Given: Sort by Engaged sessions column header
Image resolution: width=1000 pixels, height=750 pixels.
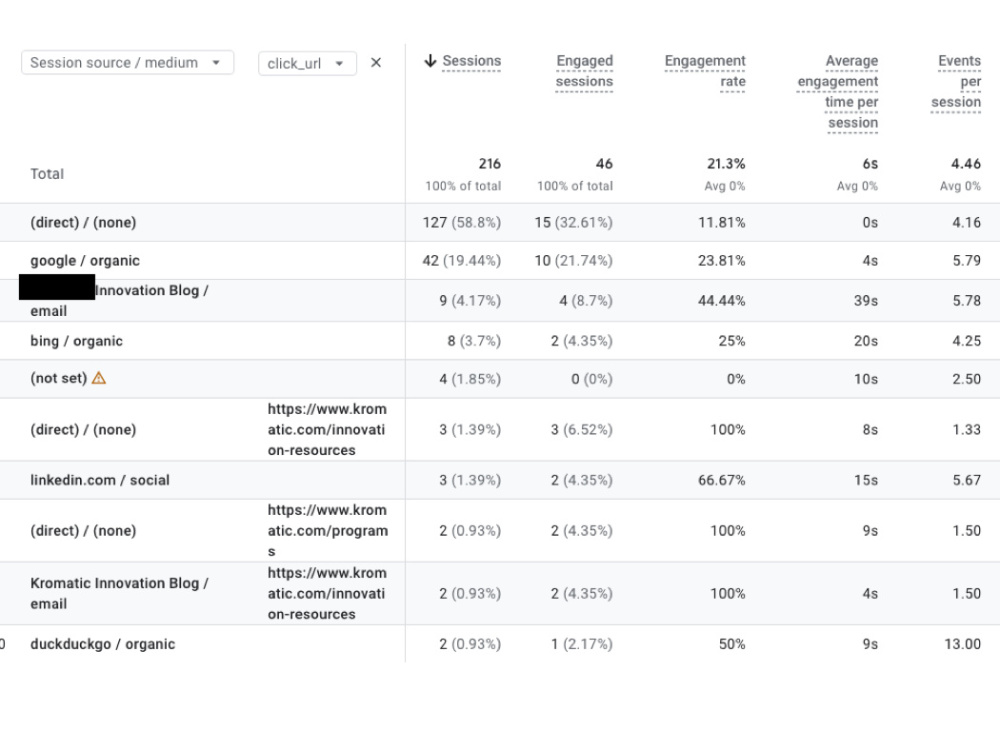Looking at the screenshot, I should click(584, 71).
